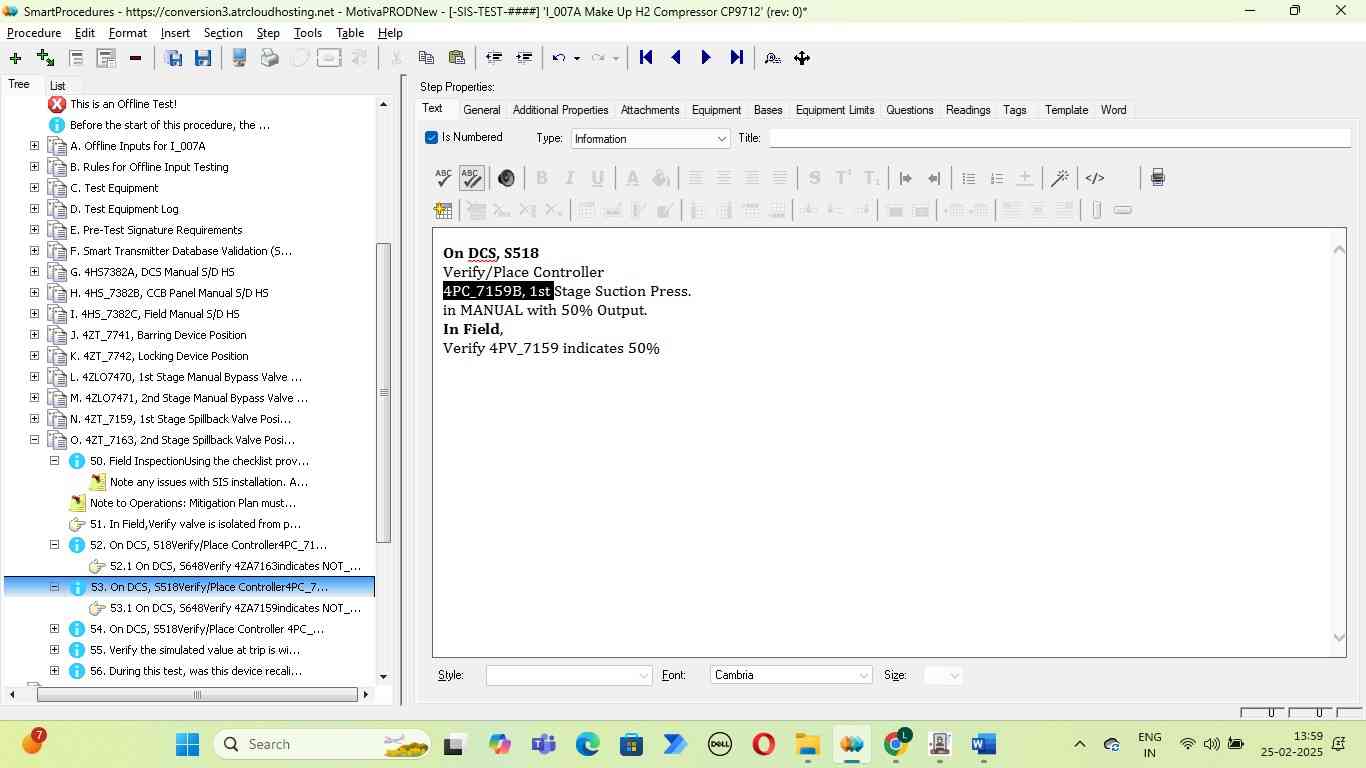
Task: Open the Windows Start menu
Action: coord(188,745)
